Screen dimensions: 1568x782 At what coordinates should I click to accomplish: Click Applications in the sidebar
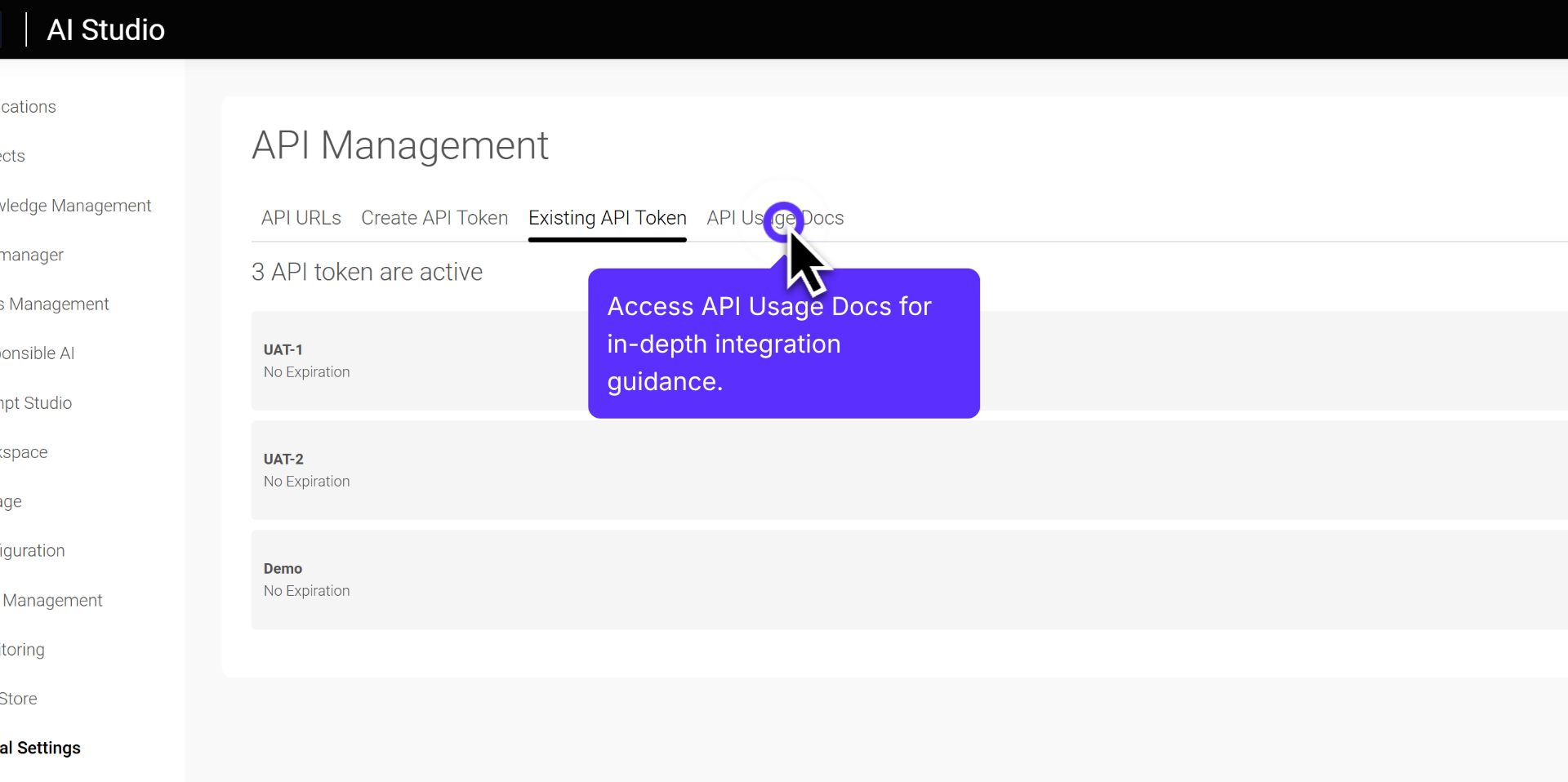(x=27, y=106)
